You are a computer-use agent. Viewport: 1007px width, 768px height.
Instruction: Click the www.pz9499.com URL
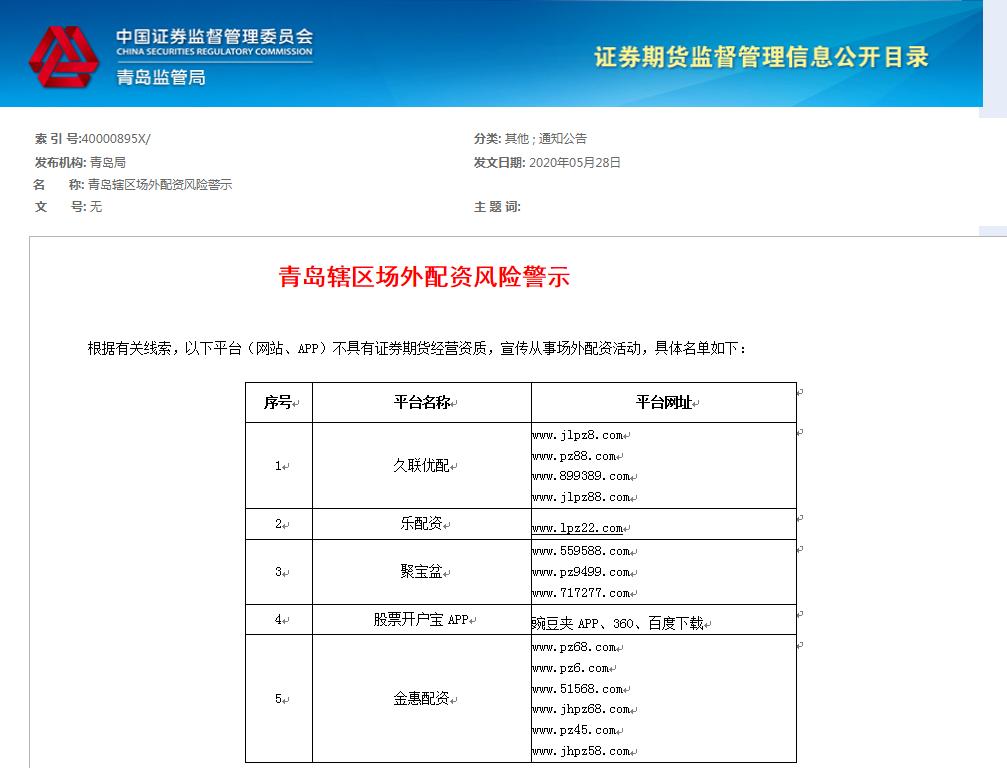point(578,571)
